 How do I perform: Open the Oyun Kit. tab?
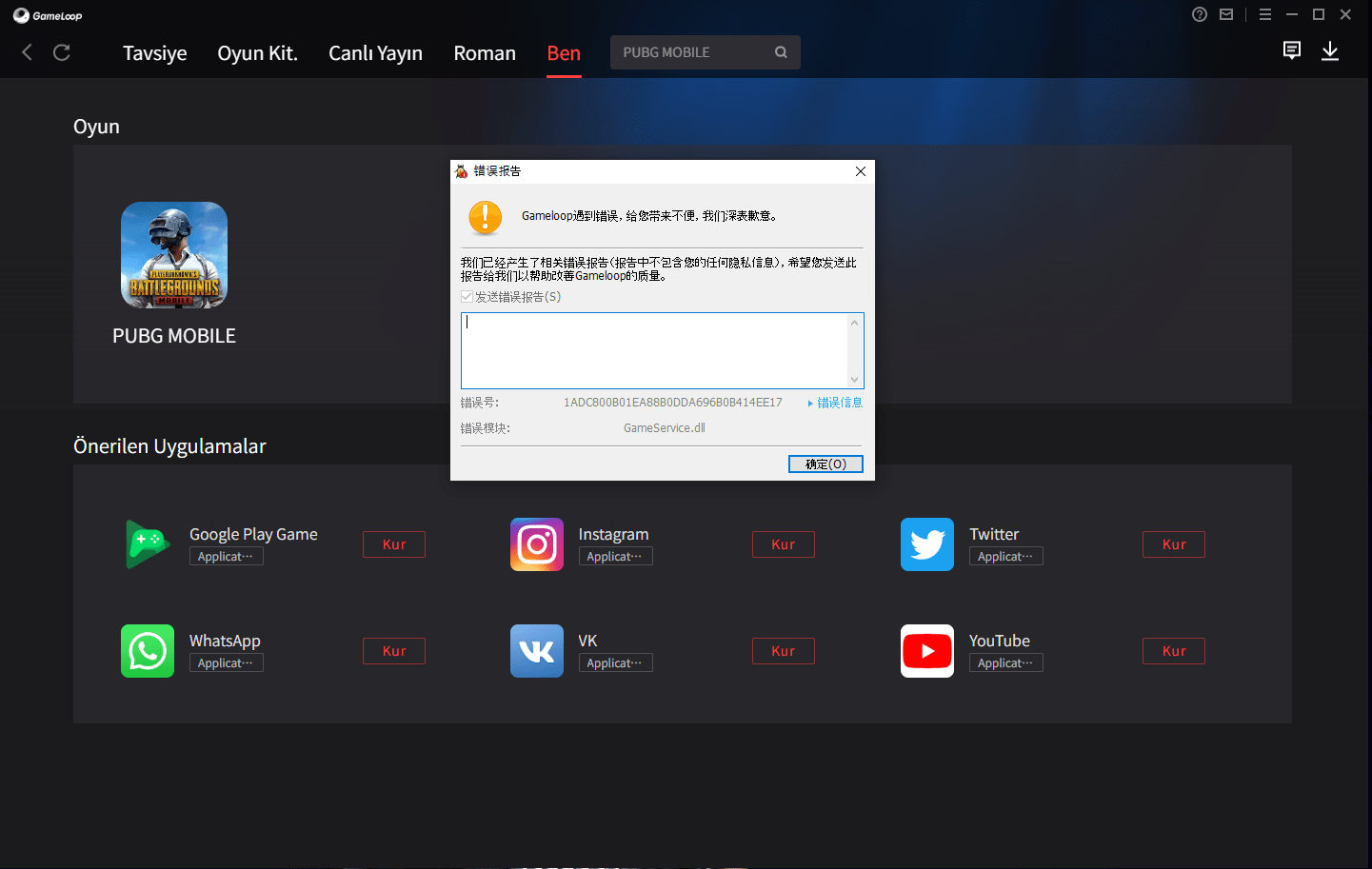257,53
